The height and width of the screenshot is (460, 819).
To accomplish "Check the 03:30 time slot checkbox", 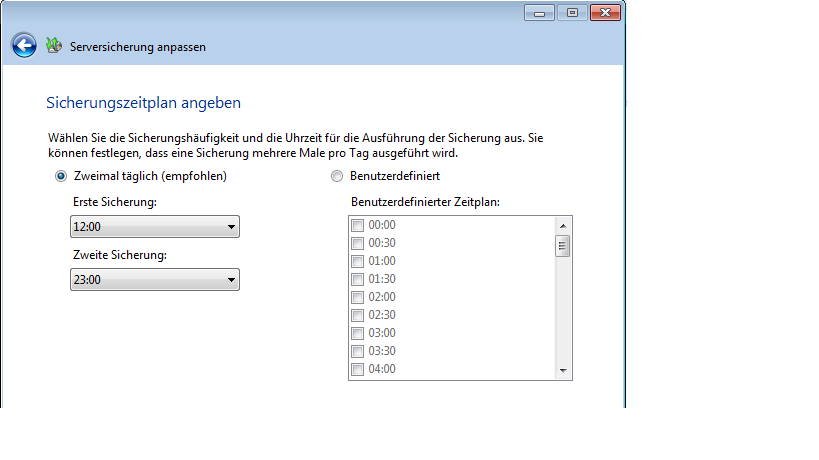I will tap(357, 351).
